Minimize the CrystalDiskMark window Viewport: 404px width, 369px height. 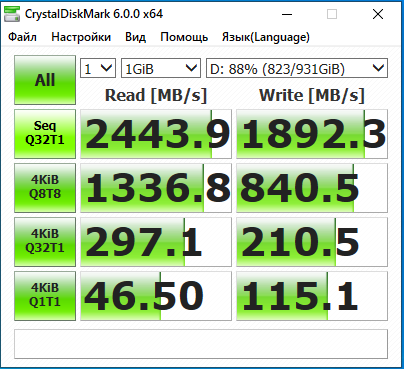pos(287,14)
